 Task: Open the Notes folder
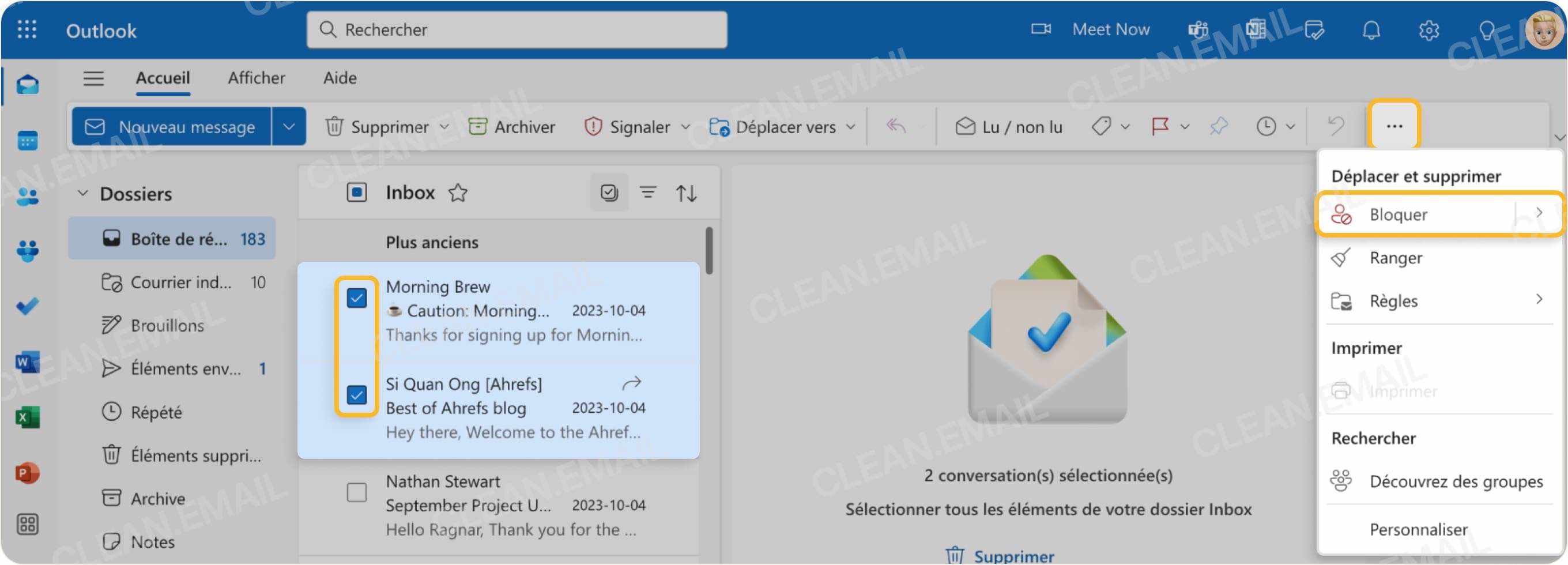point(172,541)
